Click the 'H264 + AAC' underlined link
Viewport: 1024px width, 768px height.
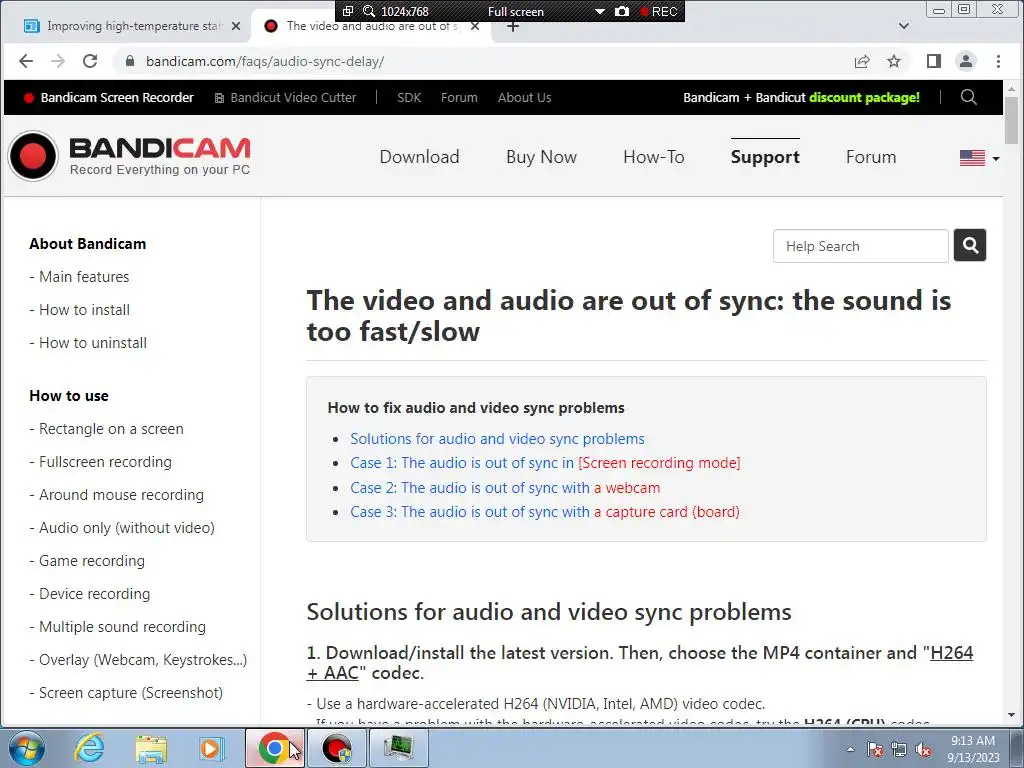[952, 653]
